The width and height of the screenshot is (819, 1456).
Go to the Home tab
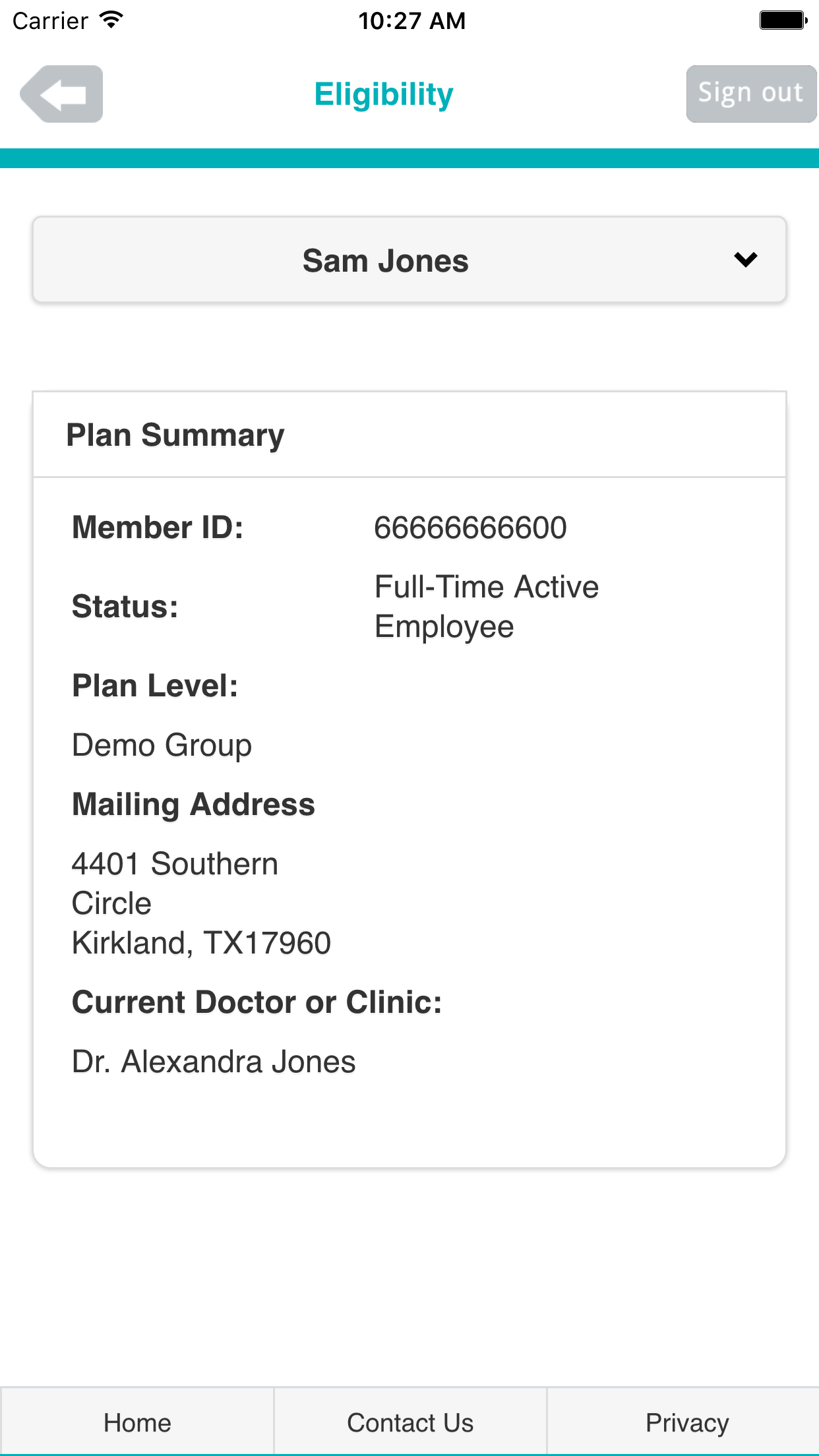click(x=137, y=1422)
